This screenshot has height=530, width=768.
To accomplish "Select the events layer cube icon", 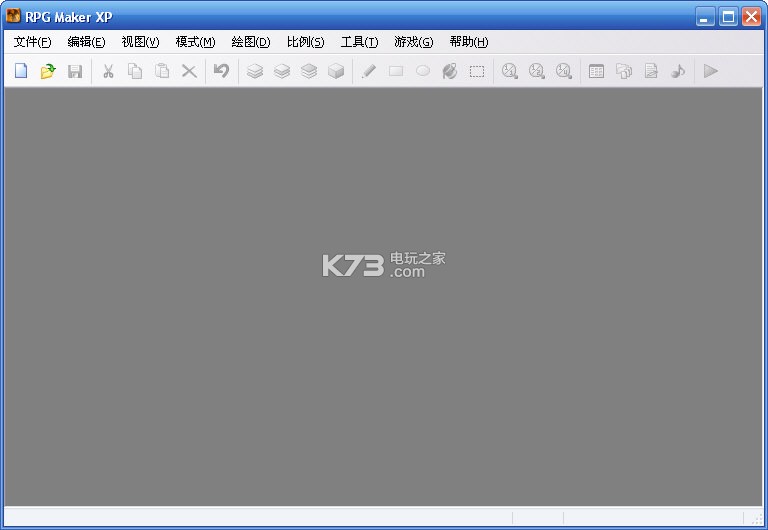I will (x=336, y=71).
